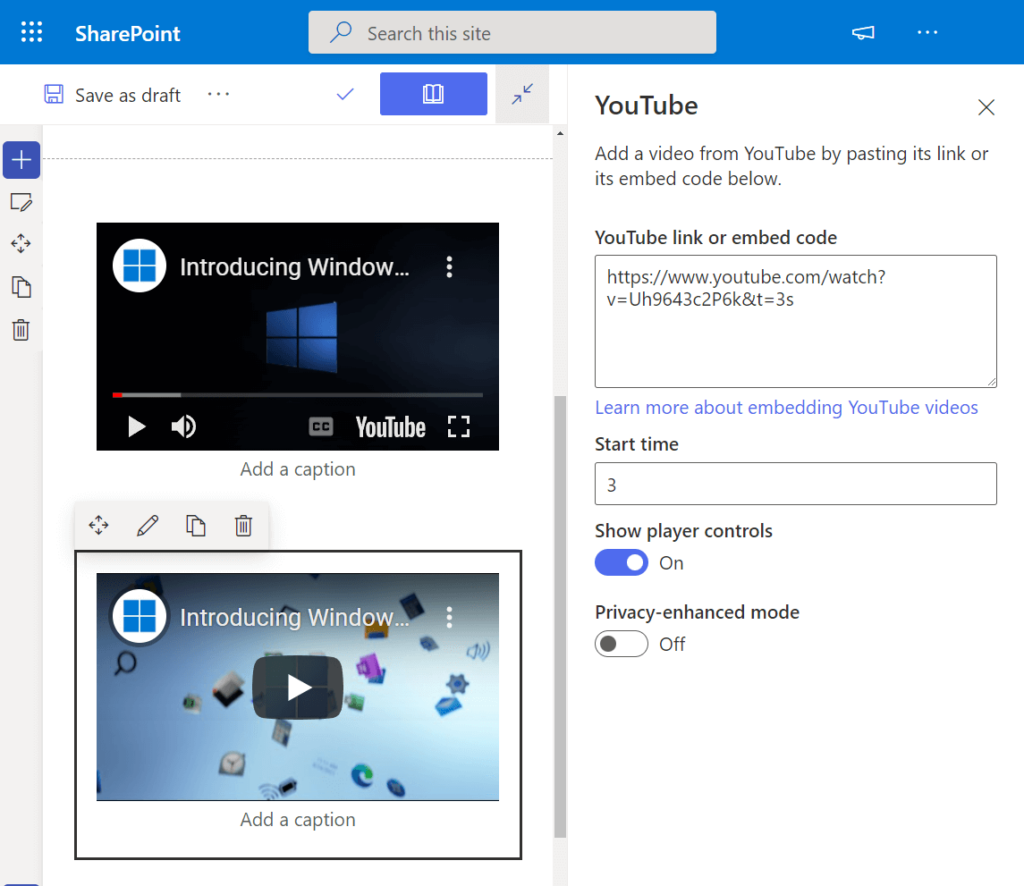Click the edit web part pencil icon
The height and width of the screenshot is (886, 1024).
(x=147, y=525)
